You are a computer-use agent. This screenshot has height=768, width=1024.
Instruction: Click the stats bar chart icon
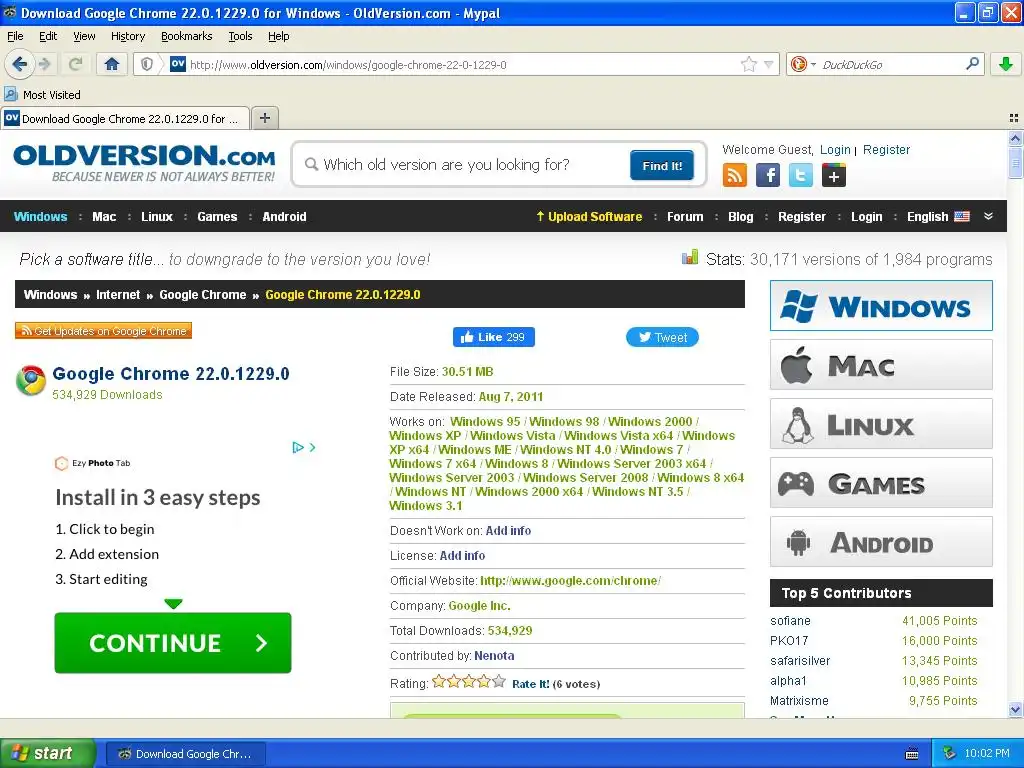pyautogui.click(x=690, y=257)
